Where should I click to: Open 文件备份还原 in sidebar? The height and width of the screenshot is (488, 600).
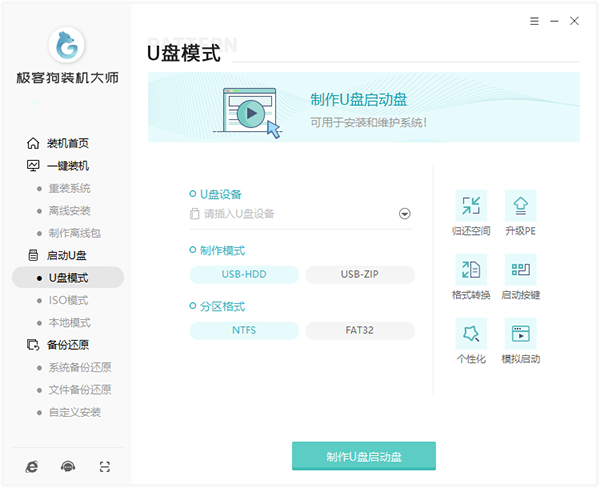pyautogui.click(x=80, y=390)
